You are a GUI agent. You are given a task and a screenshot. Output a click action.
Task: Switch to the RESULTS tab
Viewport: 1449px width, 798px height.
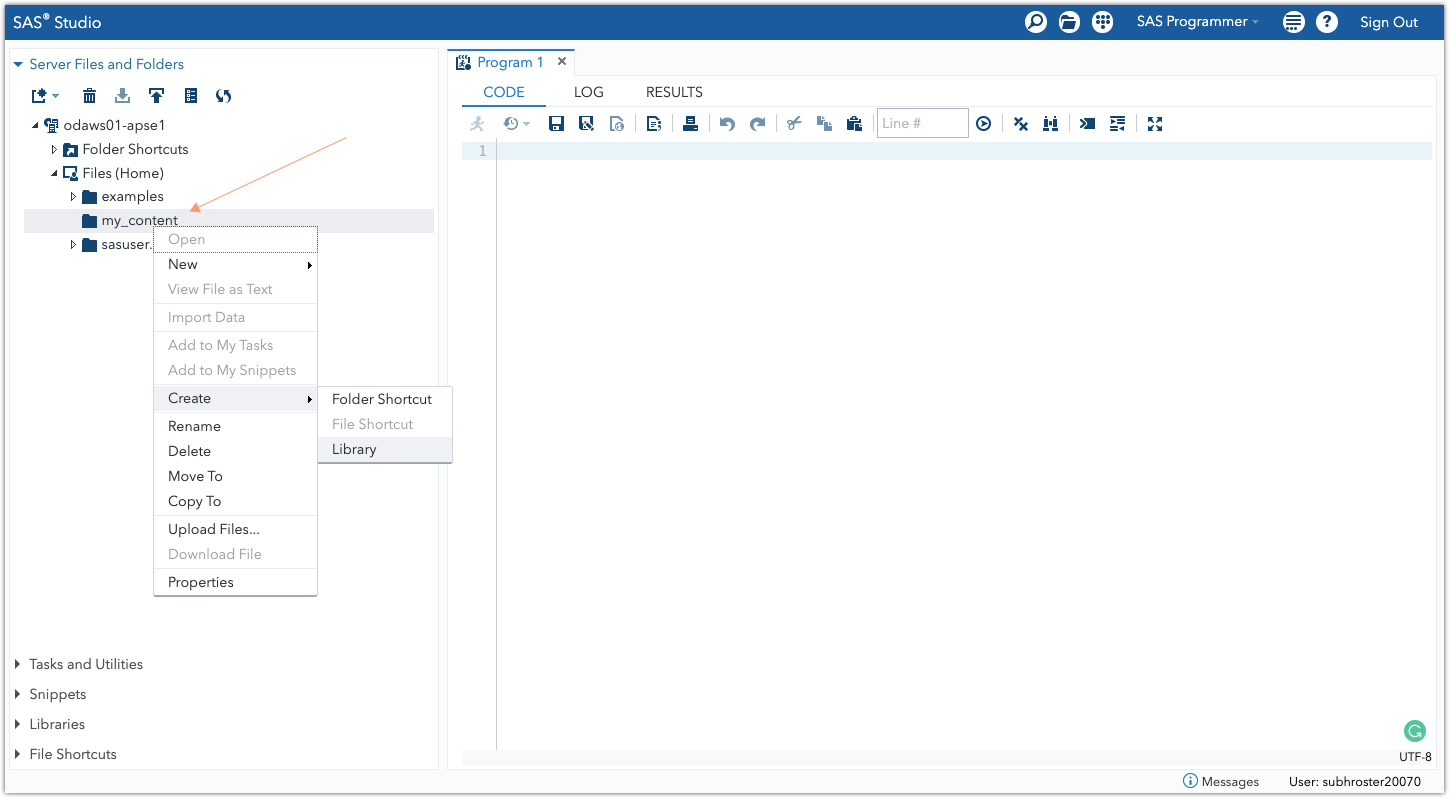point(674,92)
